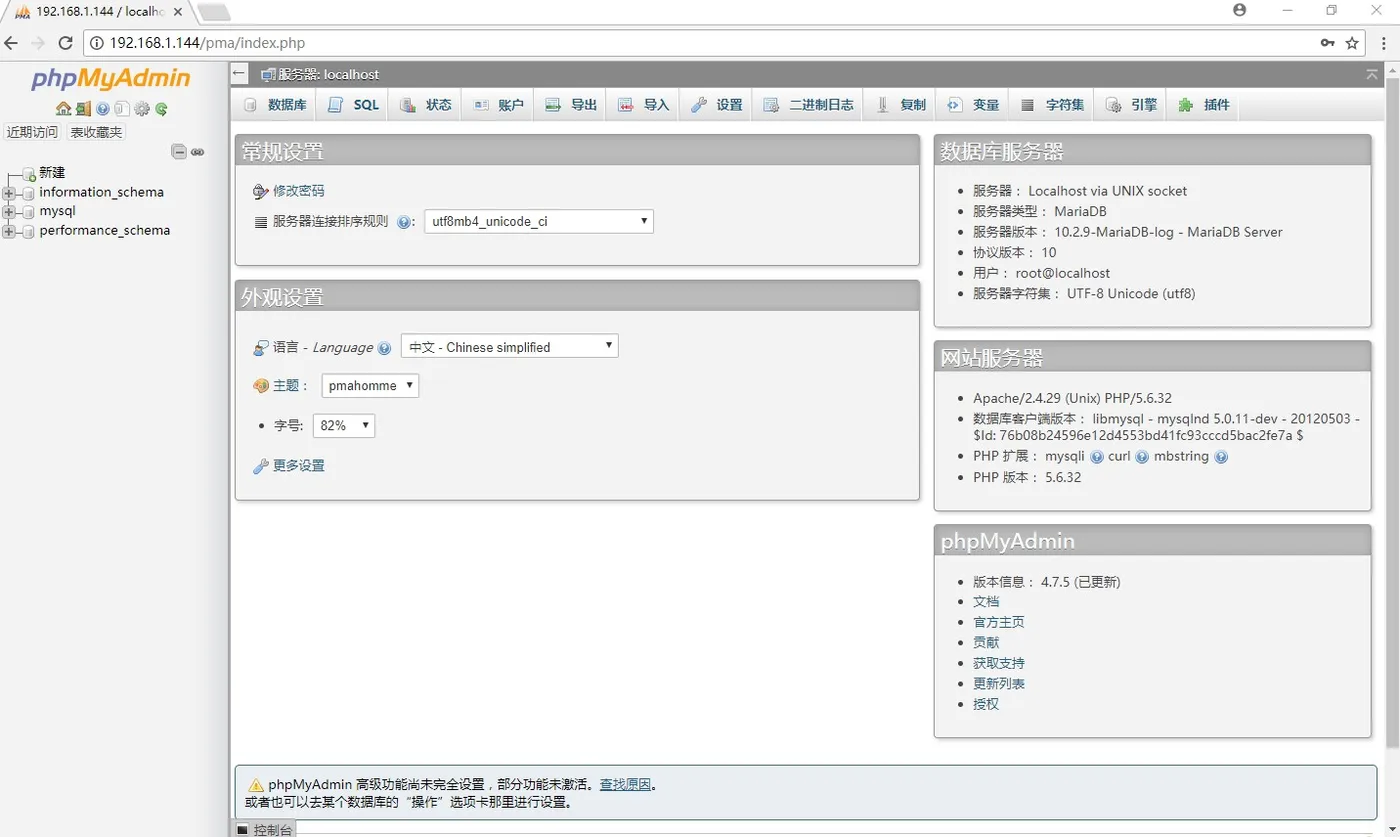Click the server icon before 服务器: localhost

click(268, 75)
